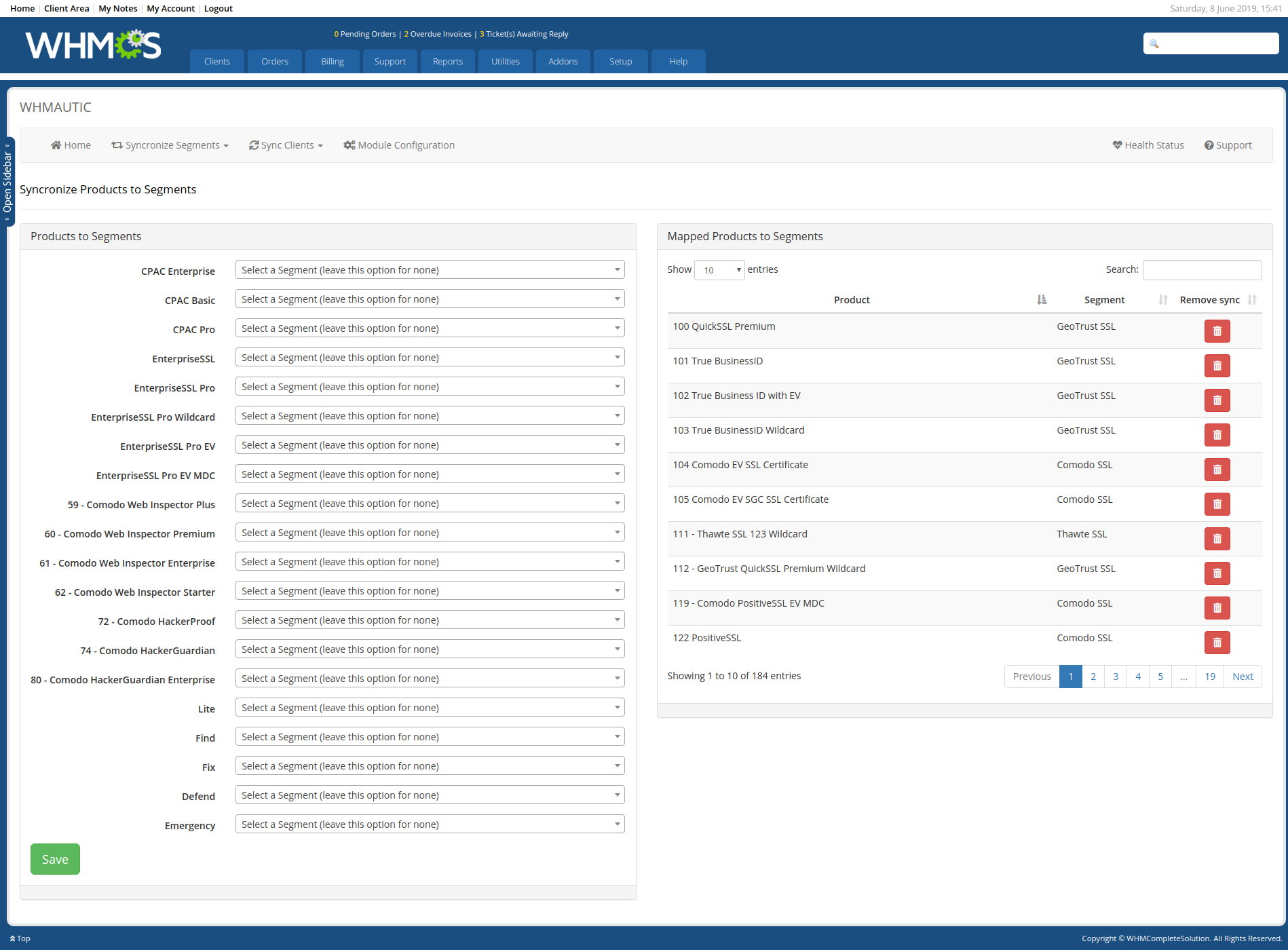The width and height of the screenshot is (1288, 950).
Task: Open the Utilities menu tab
Action: 506,61
